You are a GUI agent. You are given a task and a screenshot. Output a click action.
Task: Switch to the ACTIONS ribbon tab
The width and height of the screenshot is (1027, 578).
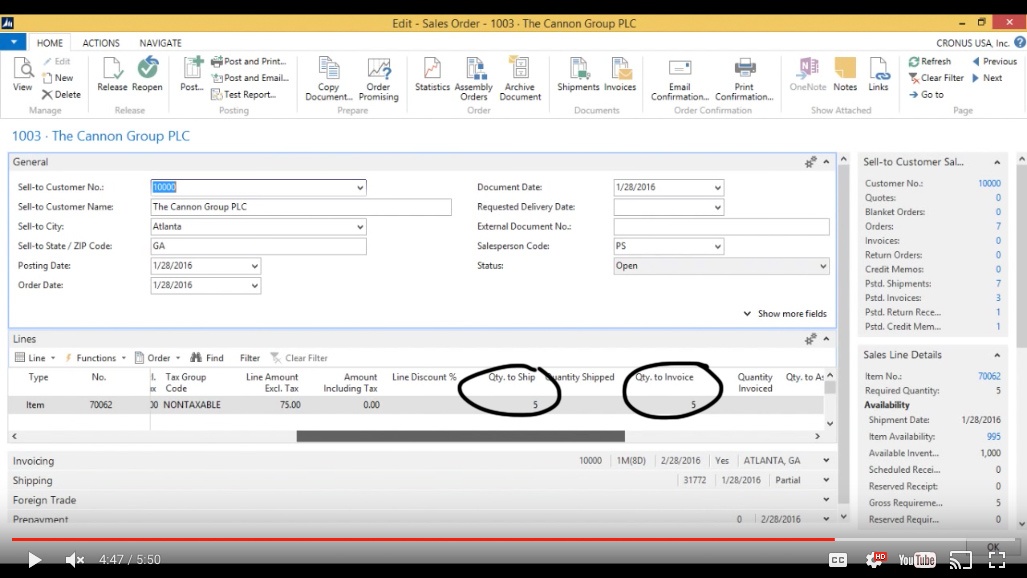click(x=101, y=43)
